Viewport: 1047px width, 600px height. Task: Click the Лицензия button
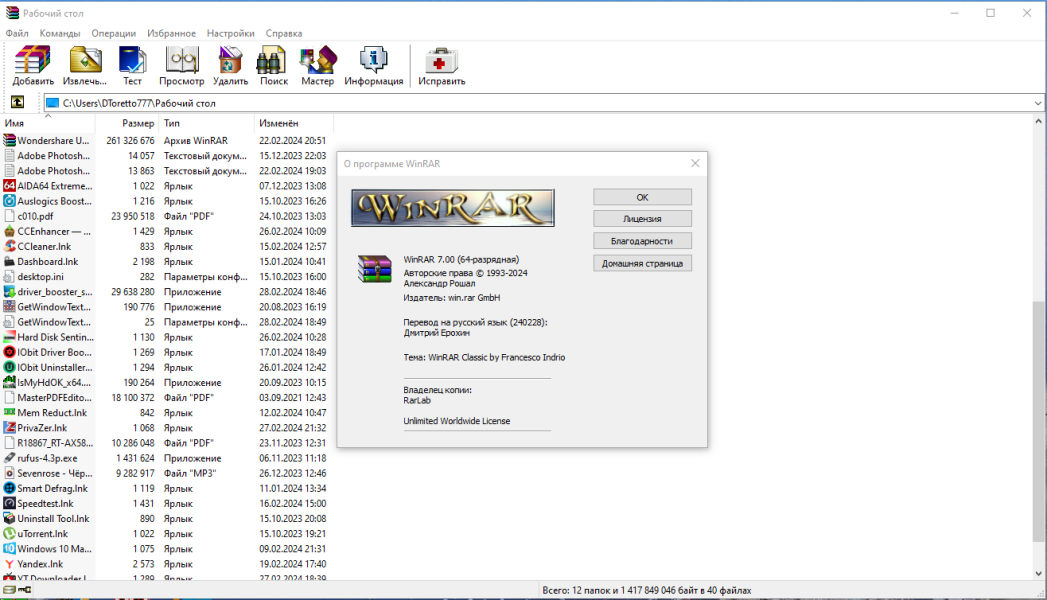642,219
